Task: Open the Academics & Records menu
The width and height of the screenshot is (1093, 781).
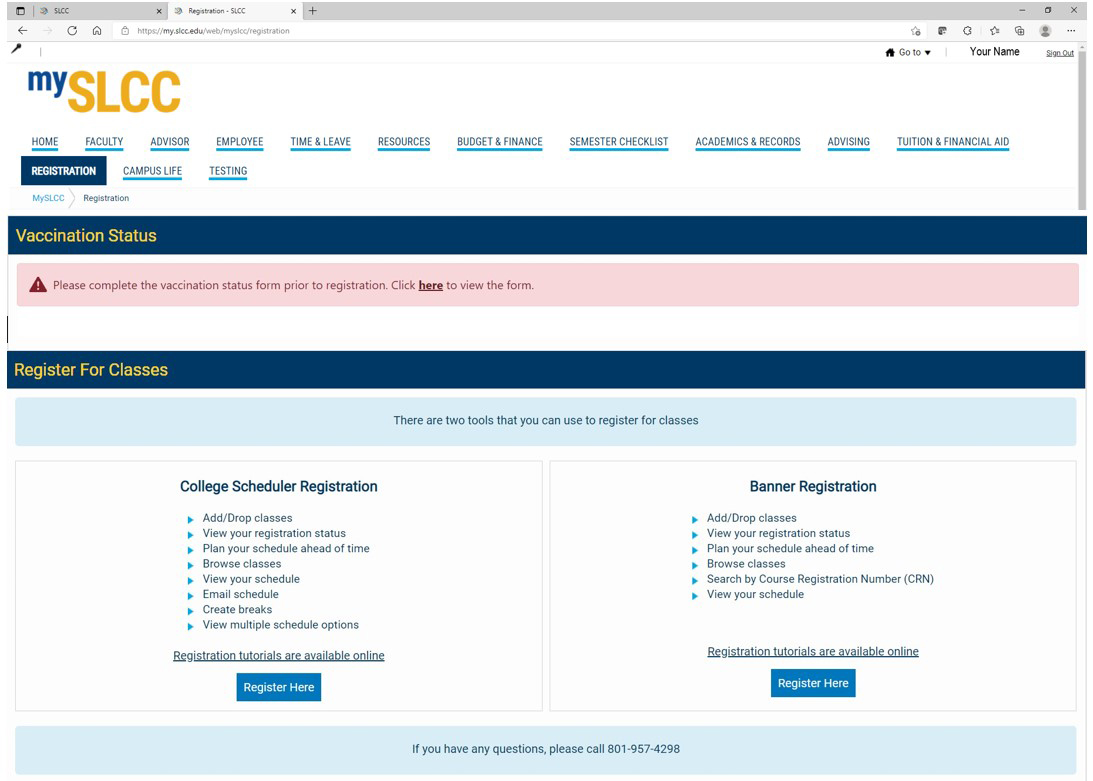Action: [747, 142]
